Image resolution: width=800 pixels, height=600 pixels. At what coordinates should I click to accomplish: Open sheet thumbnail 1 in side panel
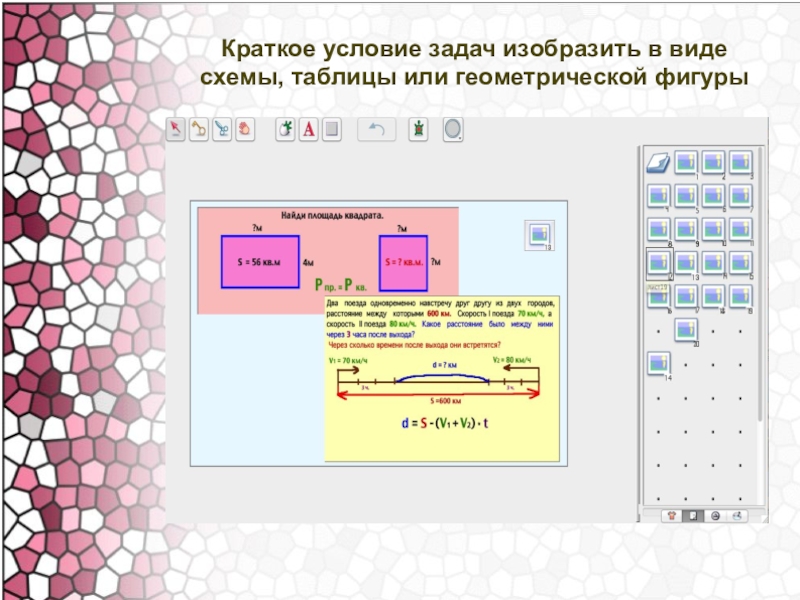686,163
